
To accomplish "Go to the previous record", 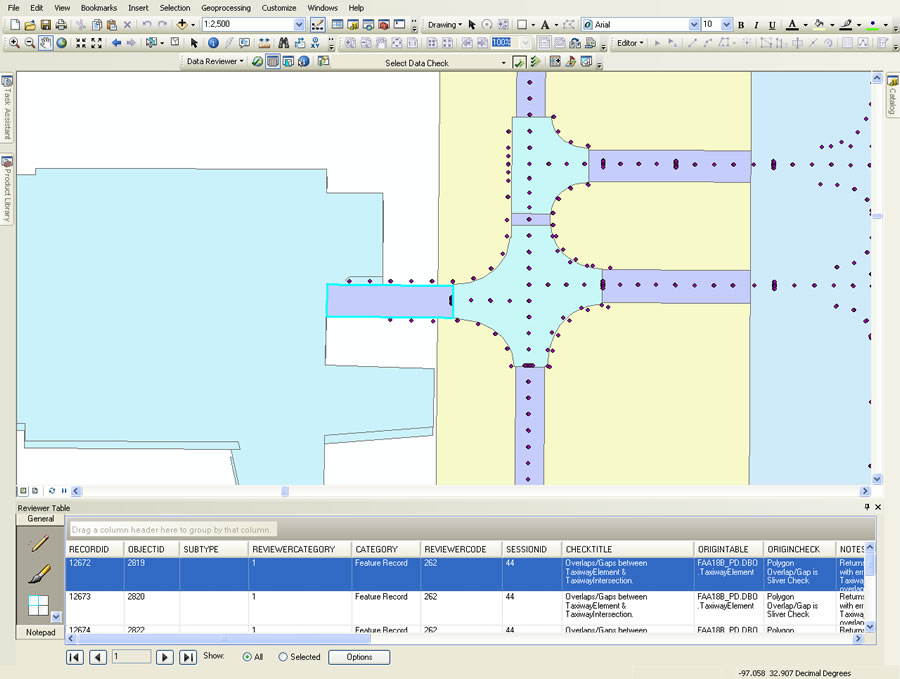I will (98, 657).
